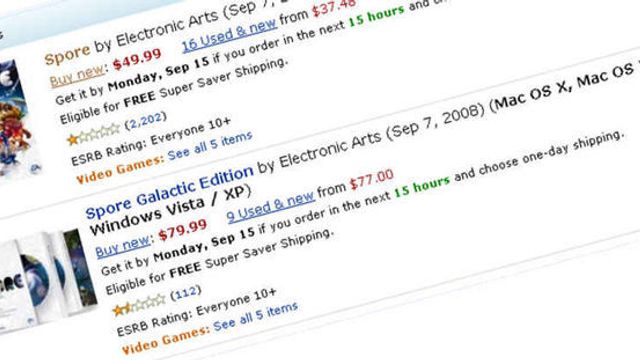Viewport: 640px width, 360px height.
Task: Click the Spore Galactic Edition box thumbnail
Action: pos(47,278)
